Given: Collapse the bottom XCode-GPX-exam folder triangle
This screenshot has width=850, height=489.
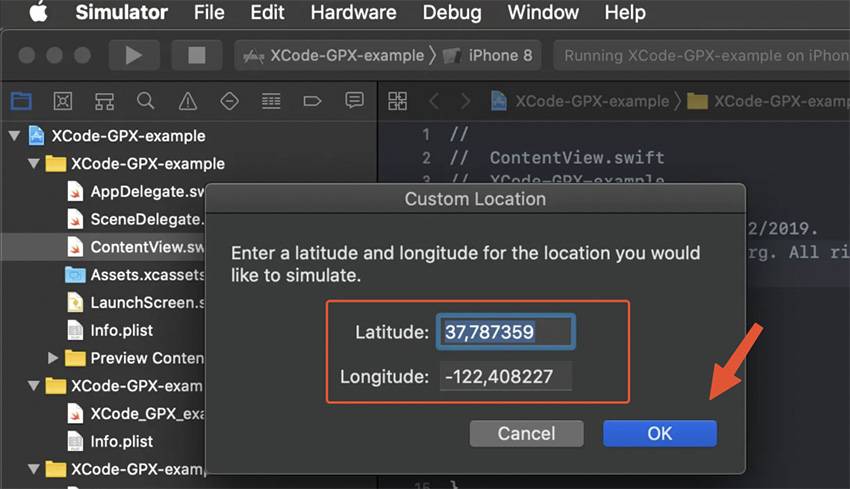Looking at the screenshot, I should point(34,468).
